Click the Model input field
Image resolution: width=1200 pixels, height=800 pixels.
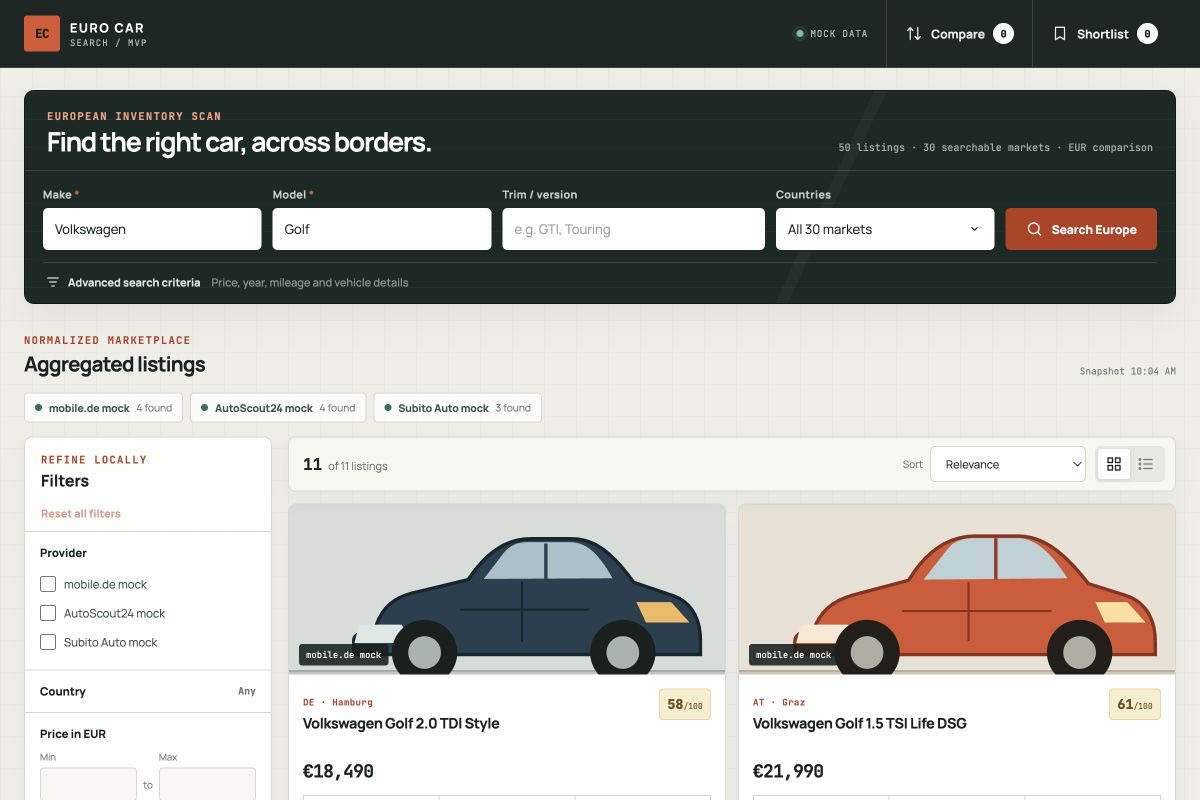point(382,229)
